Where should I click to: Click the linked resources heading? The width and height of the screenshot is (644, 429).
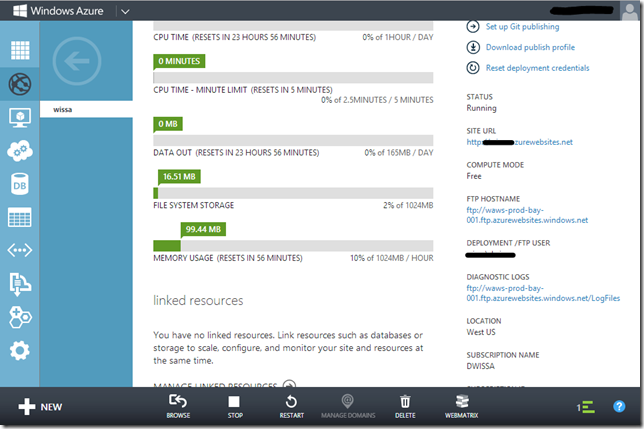point(198,301)
